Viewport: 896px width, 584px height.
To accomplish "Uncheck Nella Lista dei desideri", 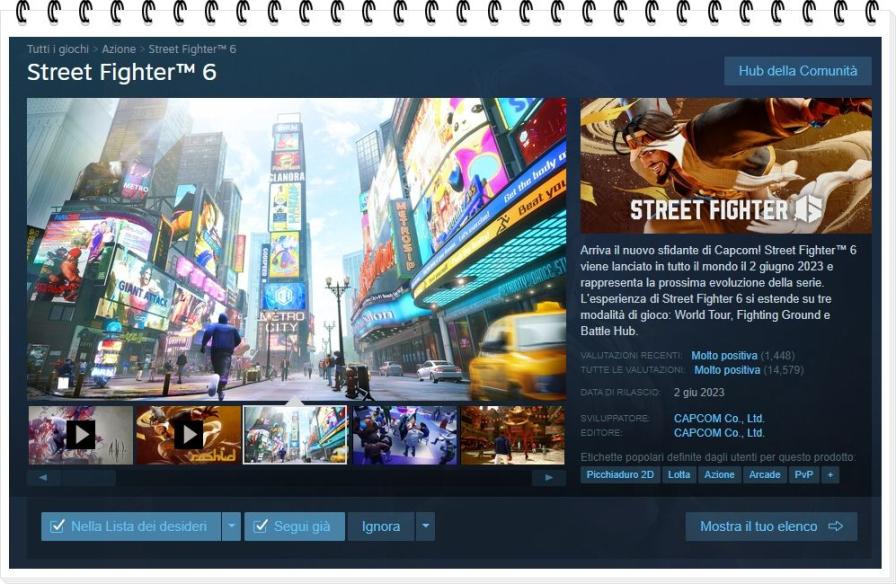I will 57,525.
